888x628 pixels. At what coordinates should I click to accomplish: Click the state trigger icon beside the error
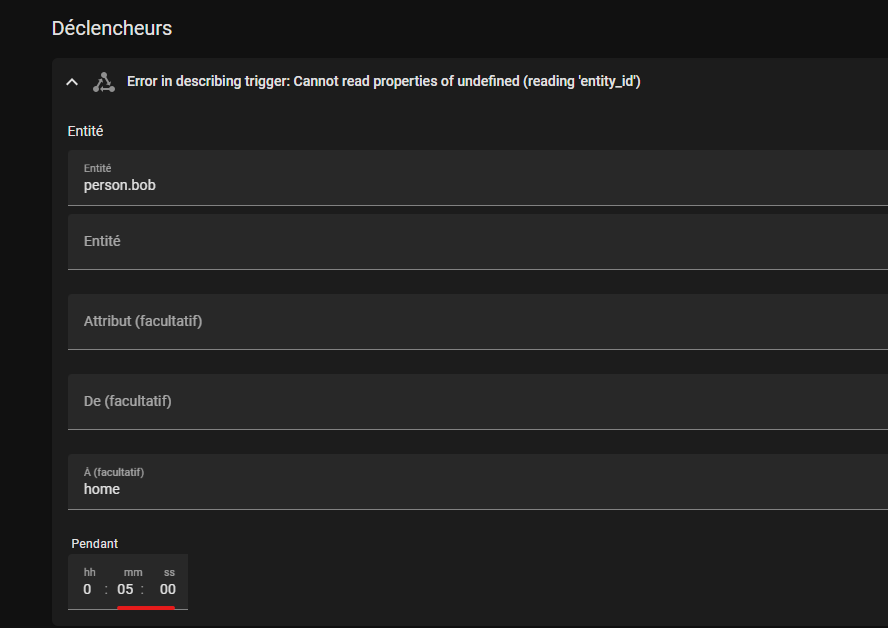tap(104, 82)
